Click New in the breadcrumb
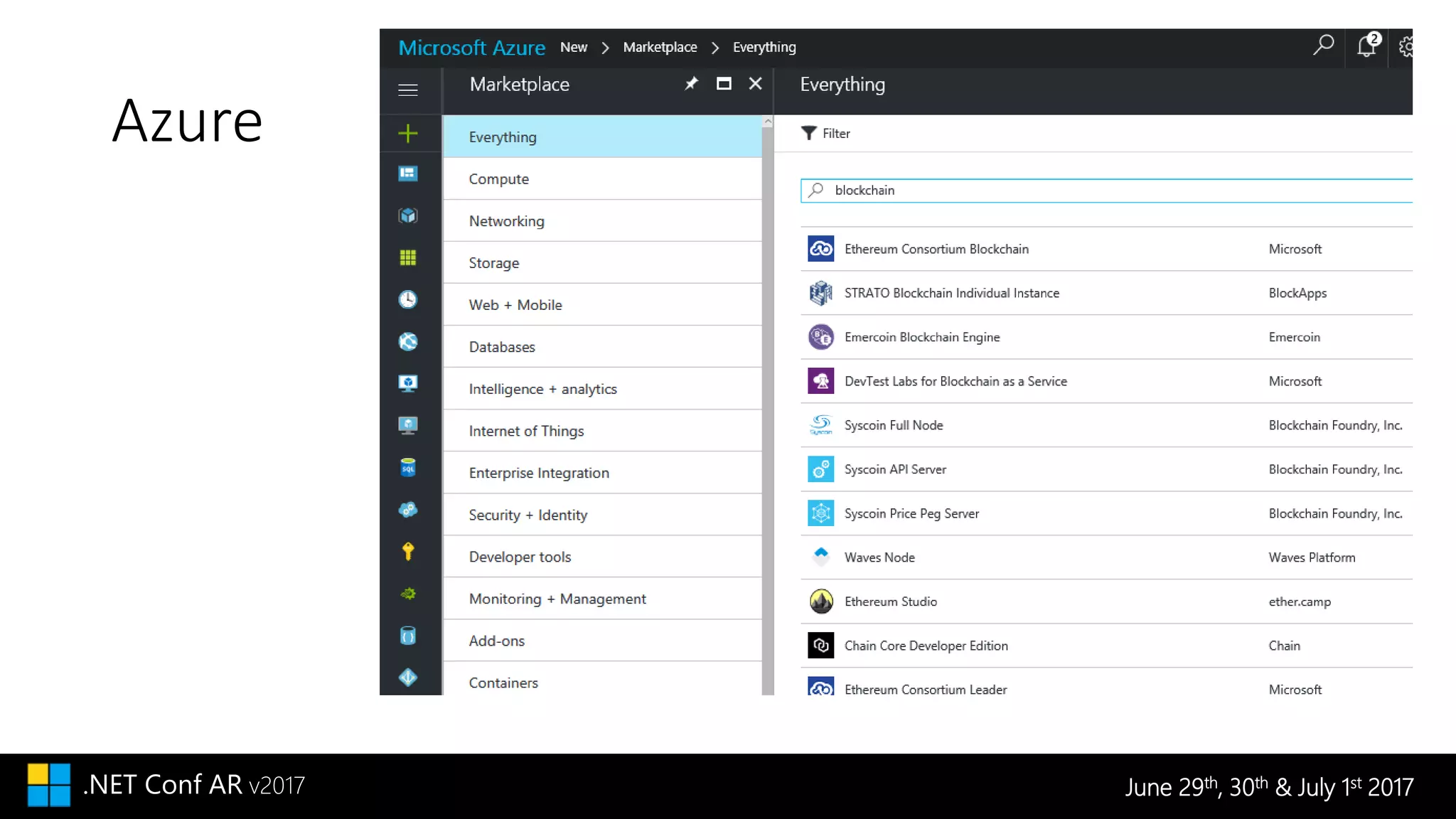The image size is (1456, 819). point(574,47)
